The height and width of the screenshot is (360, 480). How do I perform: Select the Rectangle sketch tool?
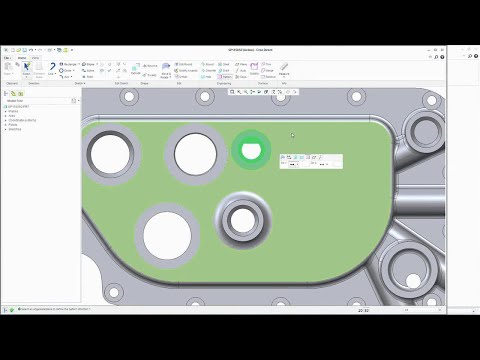pyautogui.click(x=68, y=64)
